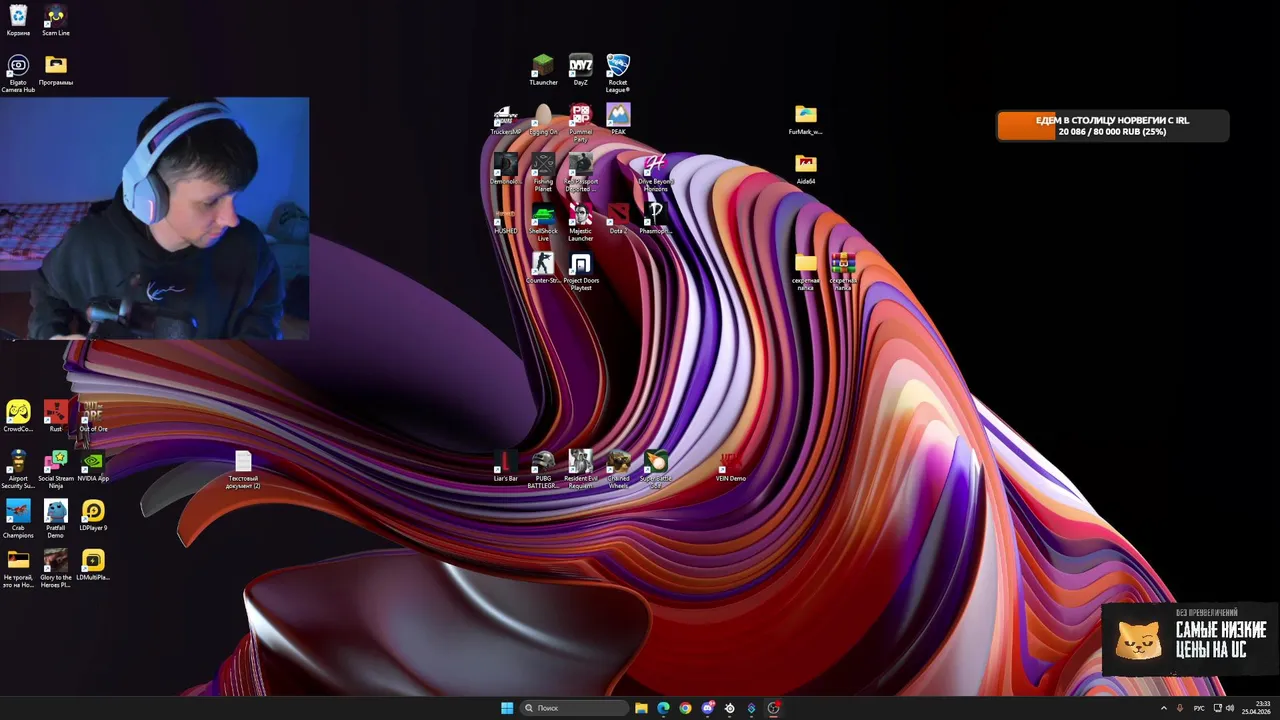Select the Rocket League shortcut
Viewport: 1280px width, 720px height.
point(618,74)
